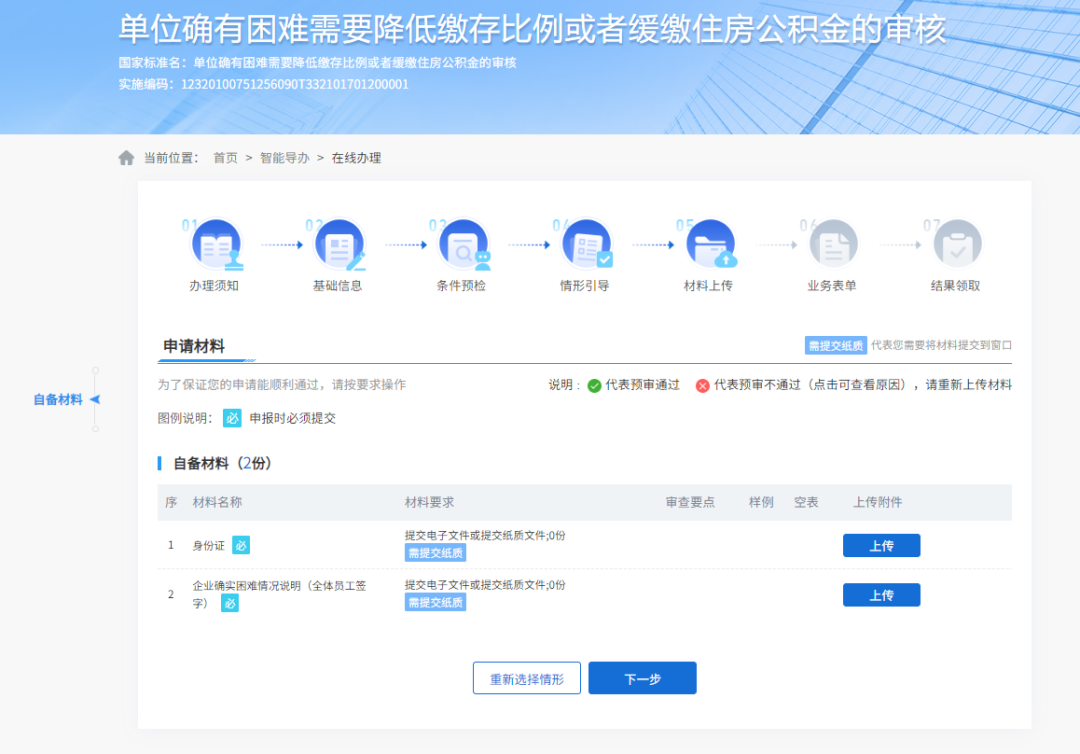Open 首页 breadcrumb link
The width and height of the screenshot is (1080, 754).
[225, 158]
